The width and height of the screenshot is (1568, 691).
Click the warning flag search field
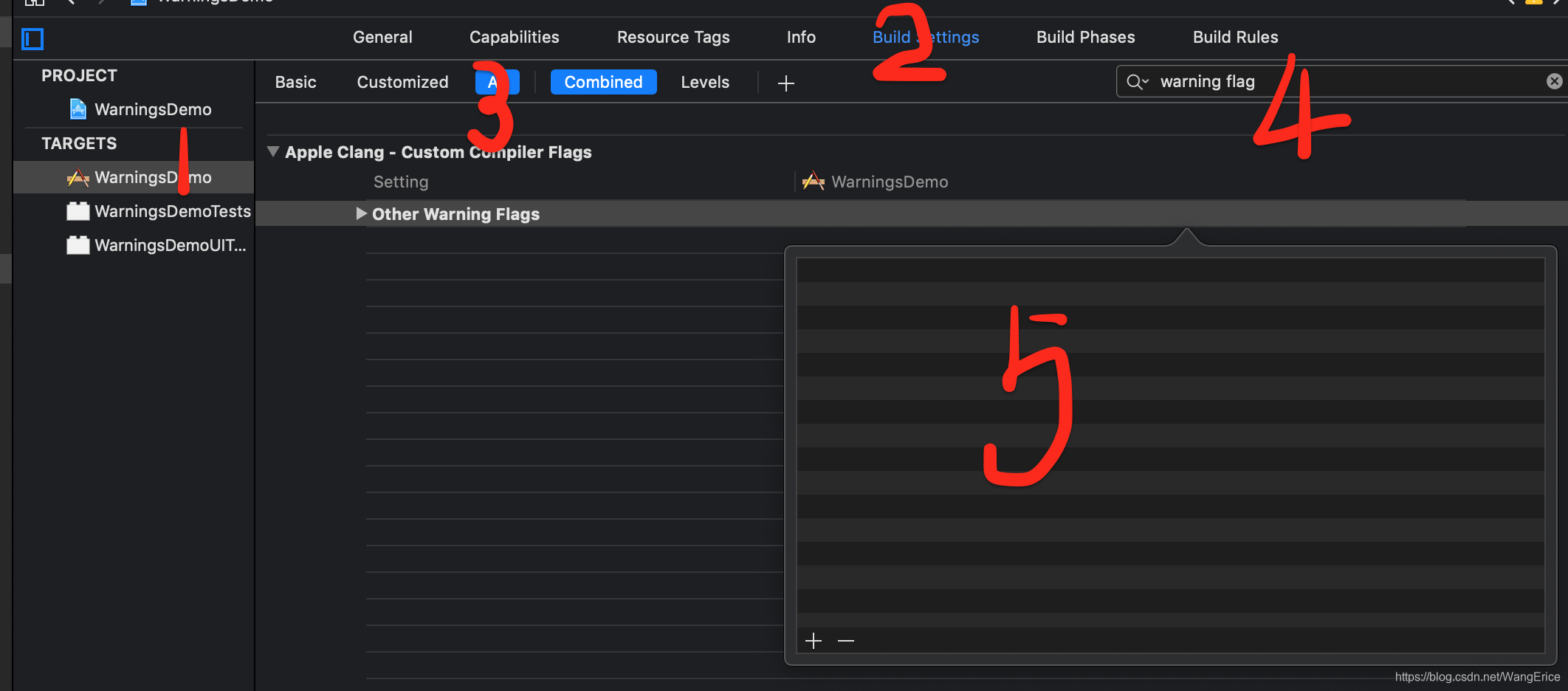click(1340, 81)
